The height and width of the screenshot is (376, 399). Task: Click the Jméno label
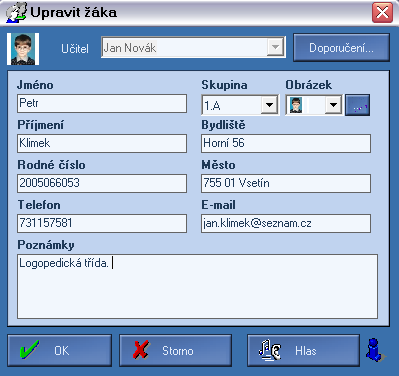coord(35,85)
